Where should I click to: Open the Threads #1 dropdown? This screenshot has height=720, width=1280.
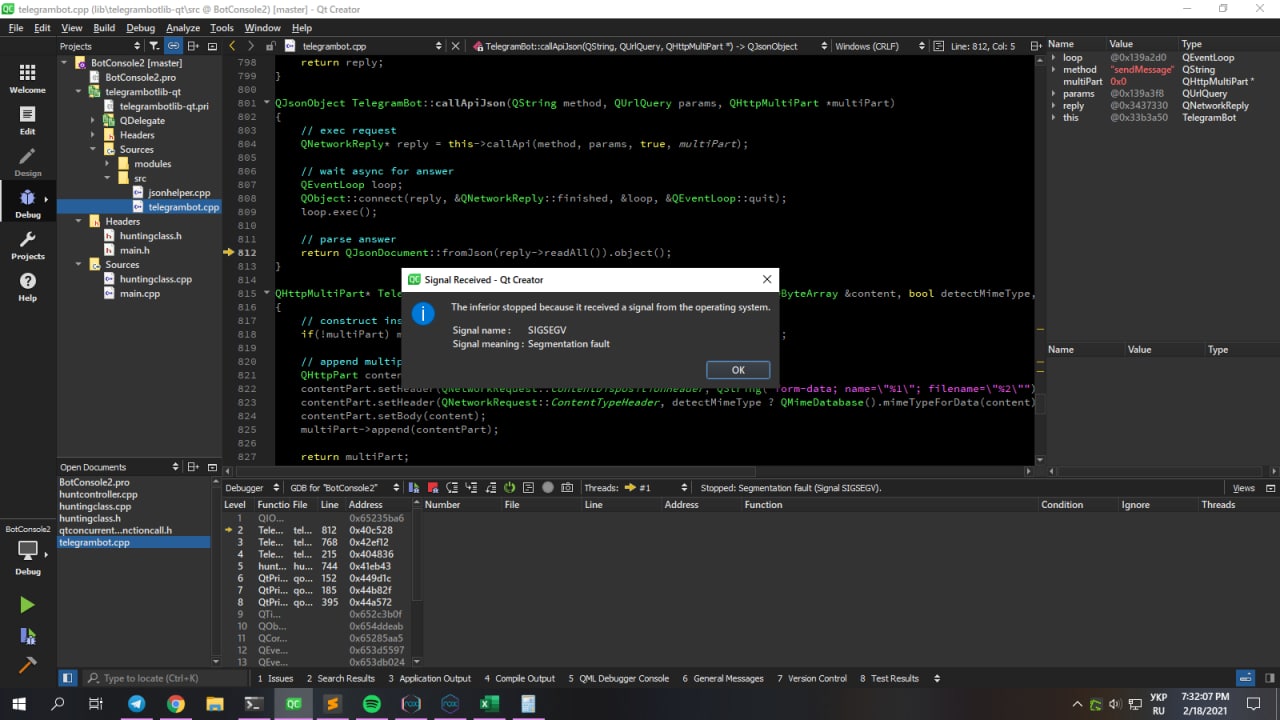pos(655,488)
